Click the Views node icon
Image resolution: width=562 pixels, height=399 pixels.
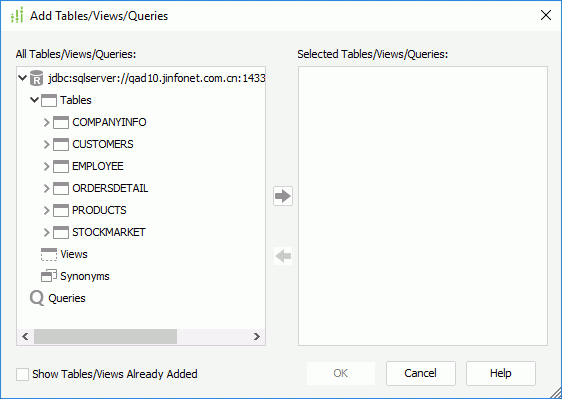[x=49, y=254]
